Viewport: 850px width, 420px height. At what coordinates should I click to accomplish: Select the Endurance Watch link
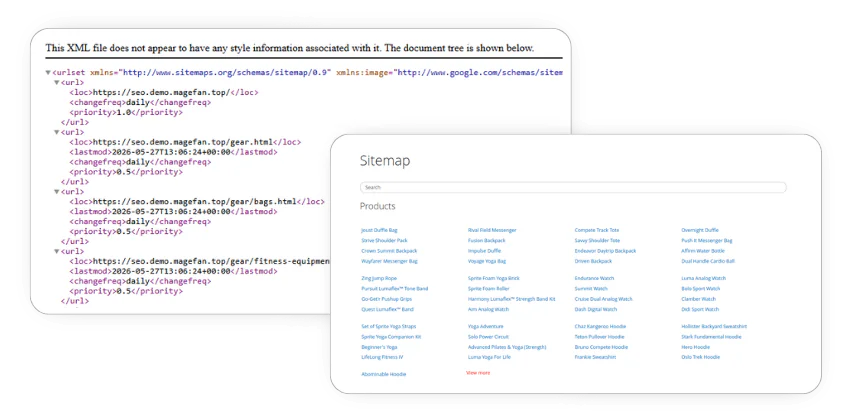coord(595,279)
